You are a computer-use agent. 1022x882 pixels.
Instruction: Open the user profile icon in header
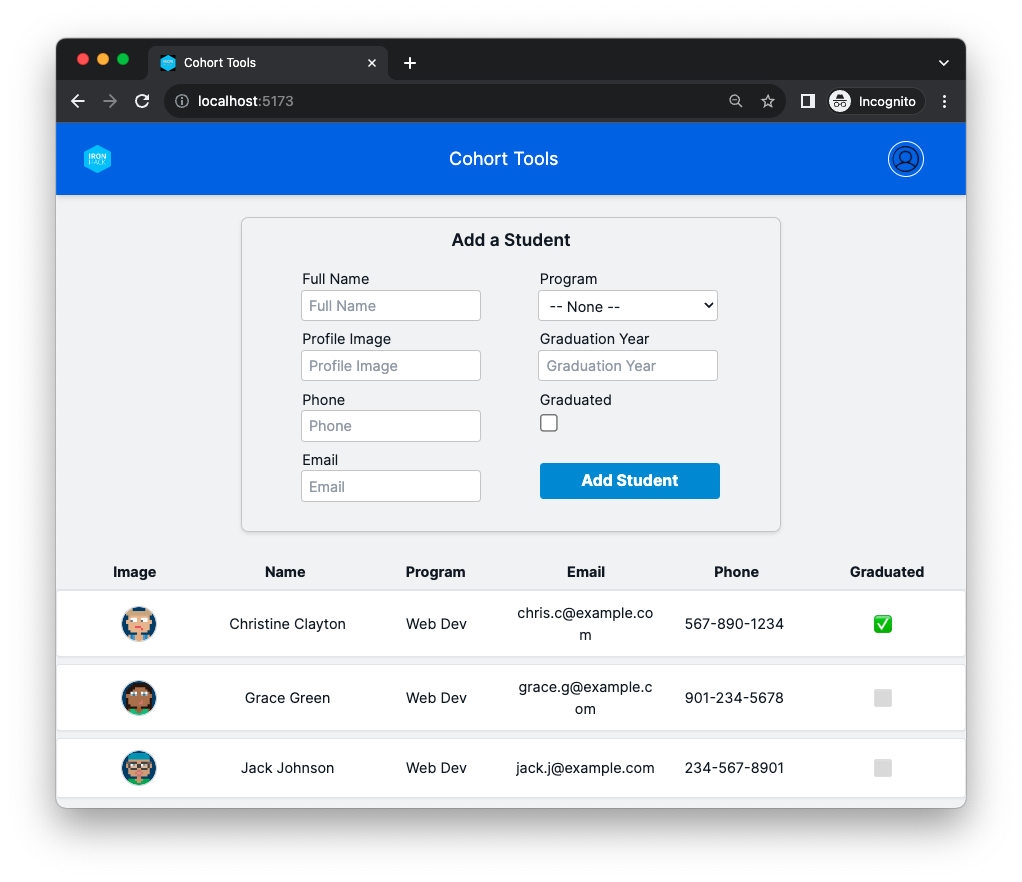pos(905,159)
